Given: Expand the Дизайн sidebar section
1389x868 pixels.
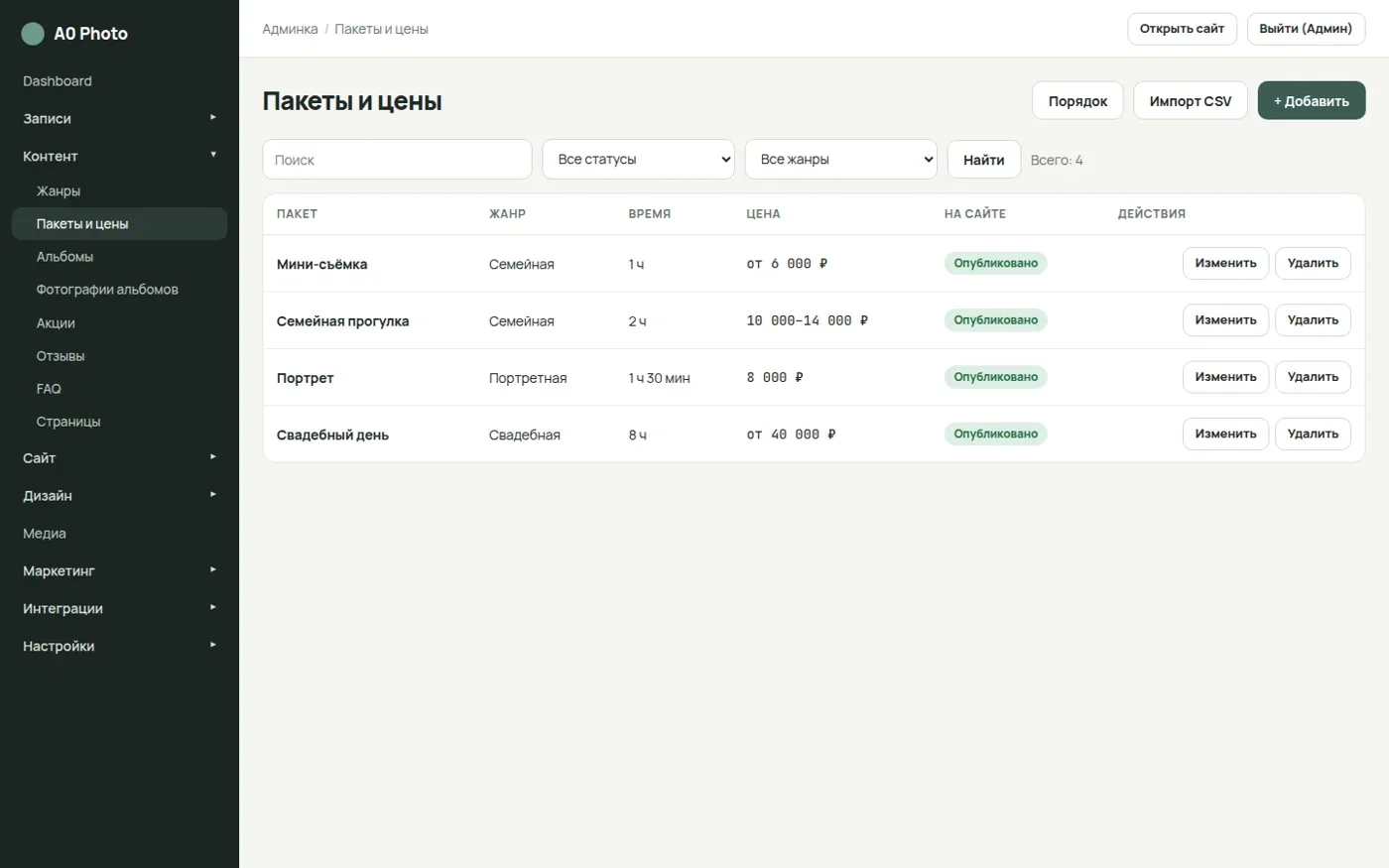Looking at the screenshot, I should pyautogui.click(x=119, y=496).
